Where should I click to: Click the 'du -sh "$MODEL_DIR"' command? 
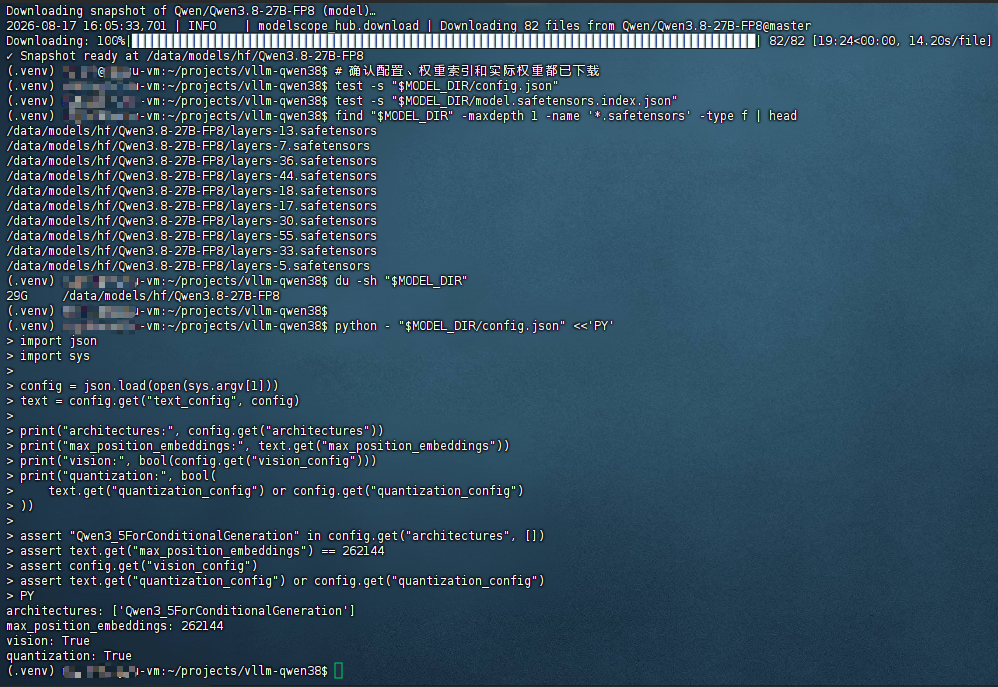[402, 281]
